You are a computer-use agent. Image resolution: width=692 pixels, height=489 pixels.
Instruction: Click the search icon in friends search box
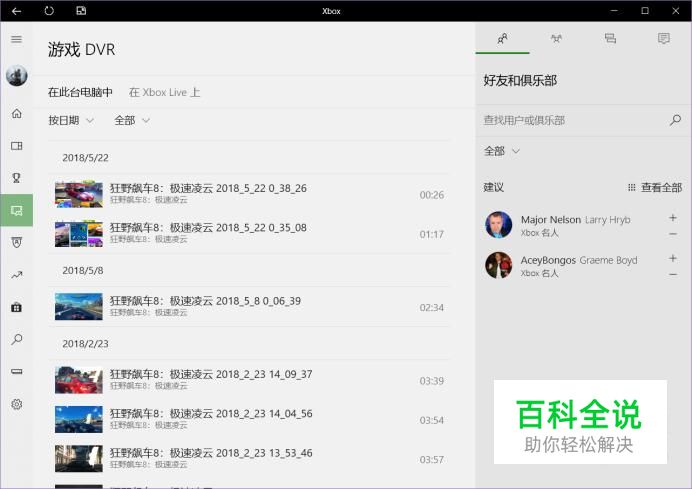(675, 120)
